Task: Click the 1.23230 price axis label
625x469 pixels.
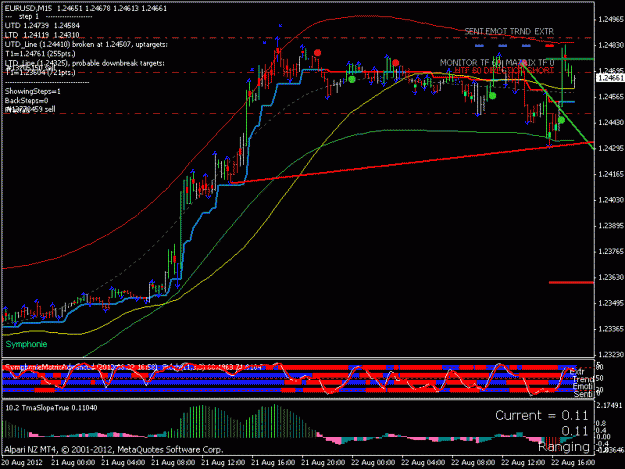Action: point(611,354)
